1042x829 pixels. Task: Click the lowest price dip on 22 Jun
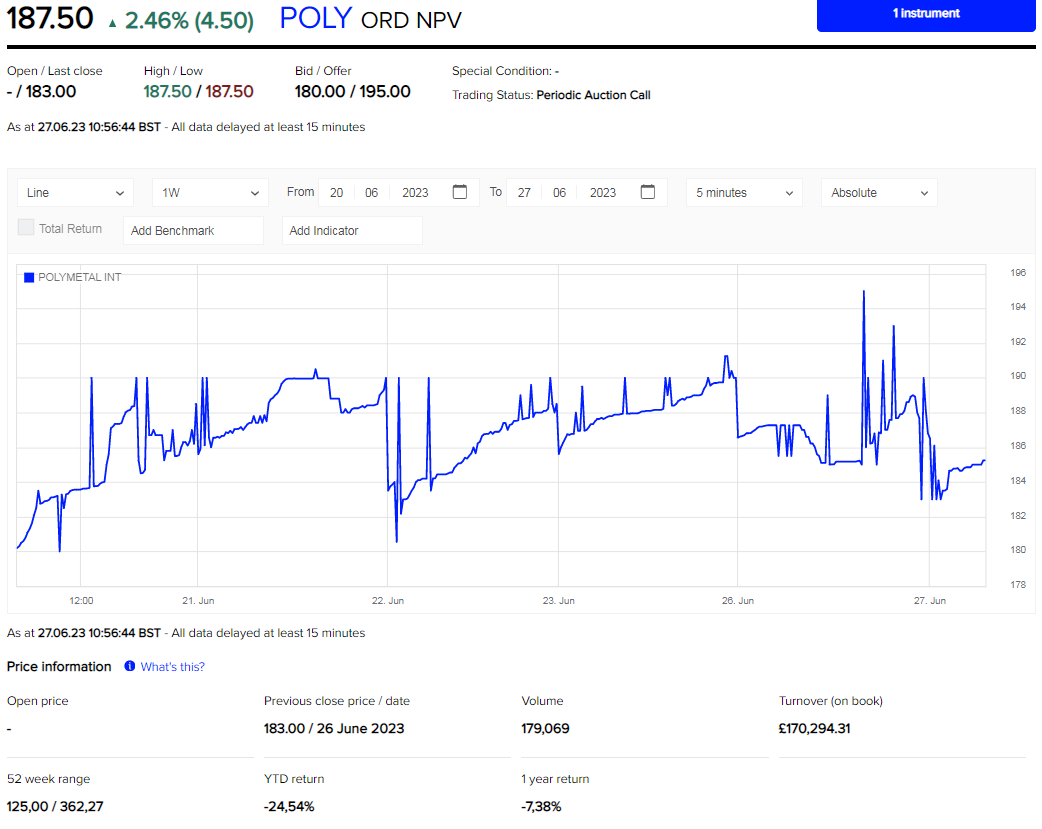click(x=397, y=540)
